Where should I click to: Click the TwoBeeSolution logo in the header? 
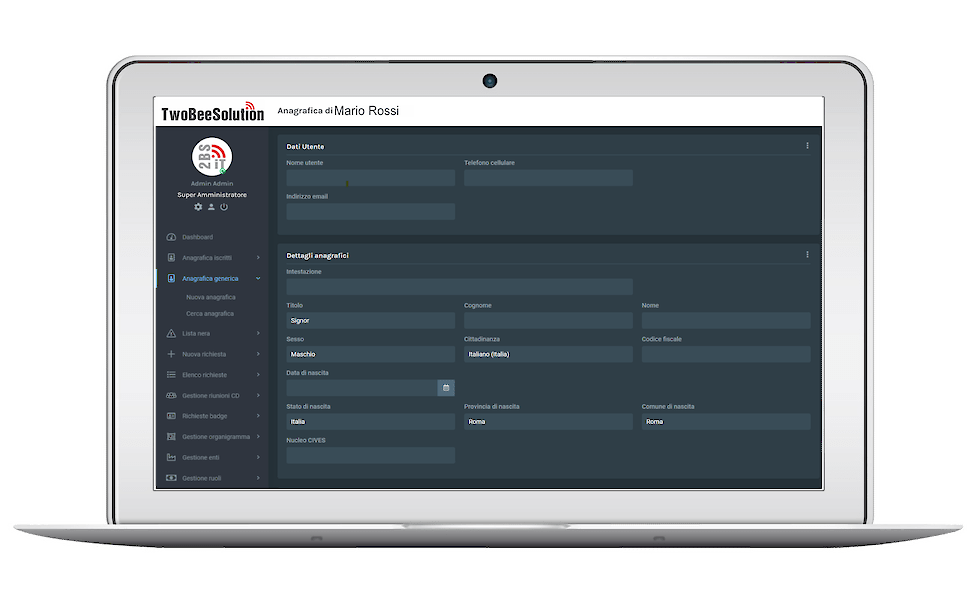coord(212,113)
